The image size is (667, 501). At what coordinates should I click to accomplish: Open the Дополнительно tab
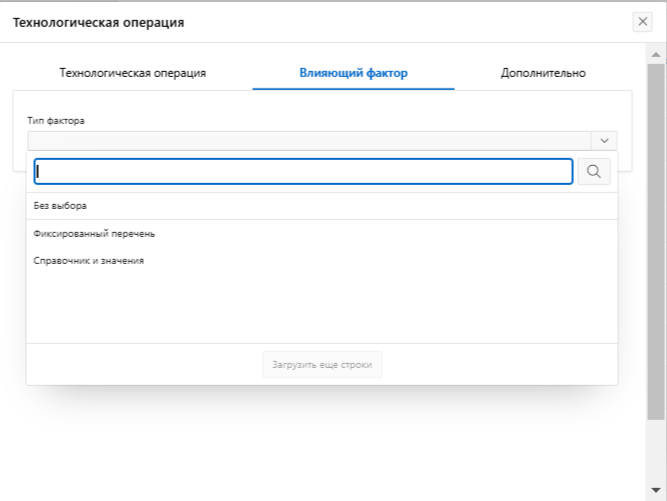(543, 73)
